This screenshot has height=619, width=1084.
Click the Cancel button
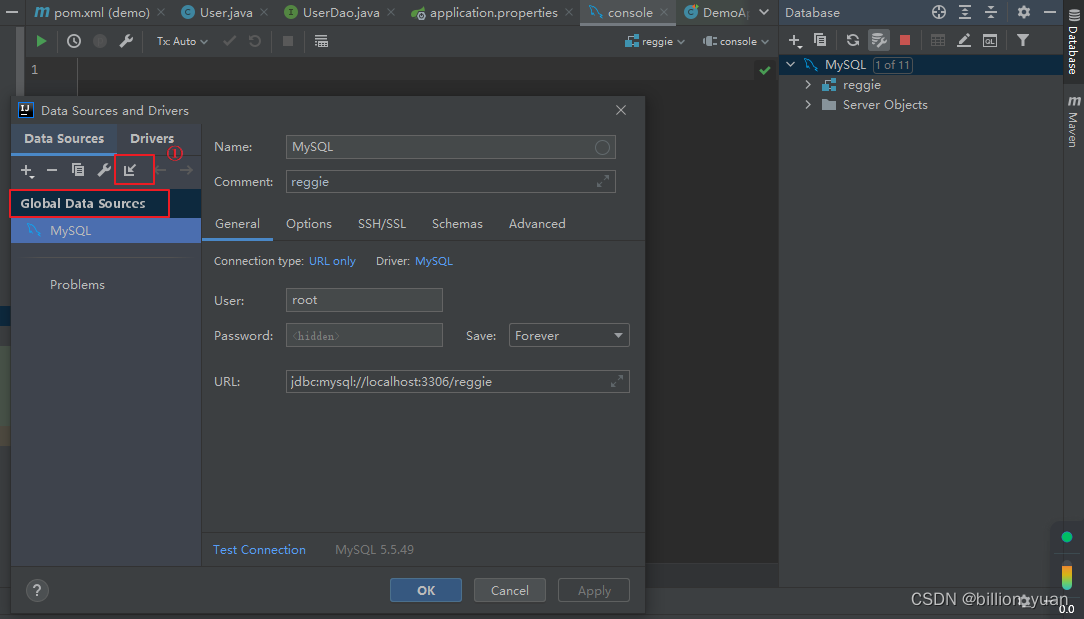point(510,590)
